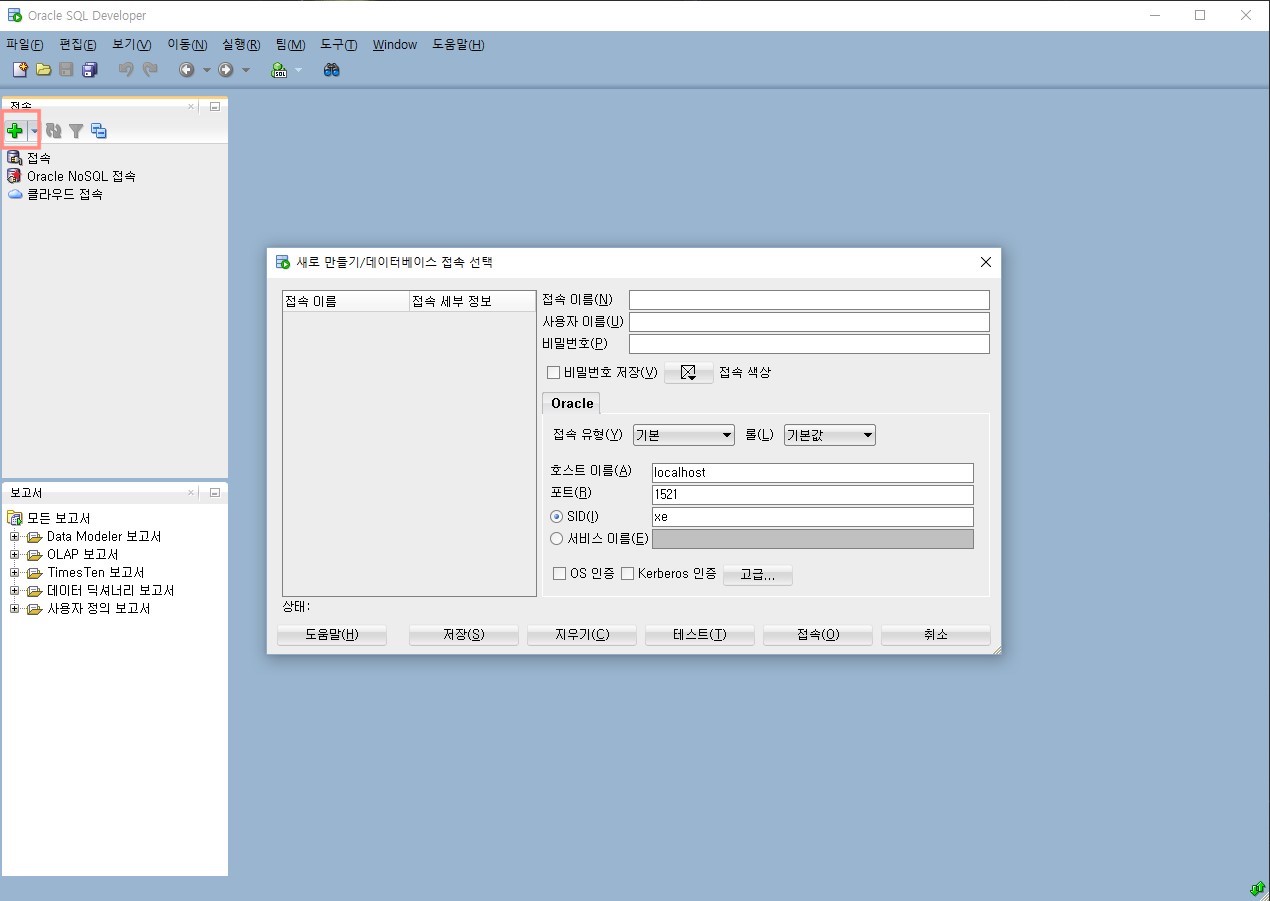Viewport: 1270px width, 901px height.
Task: Click the 저장(S) button
Action: (464, 635)
